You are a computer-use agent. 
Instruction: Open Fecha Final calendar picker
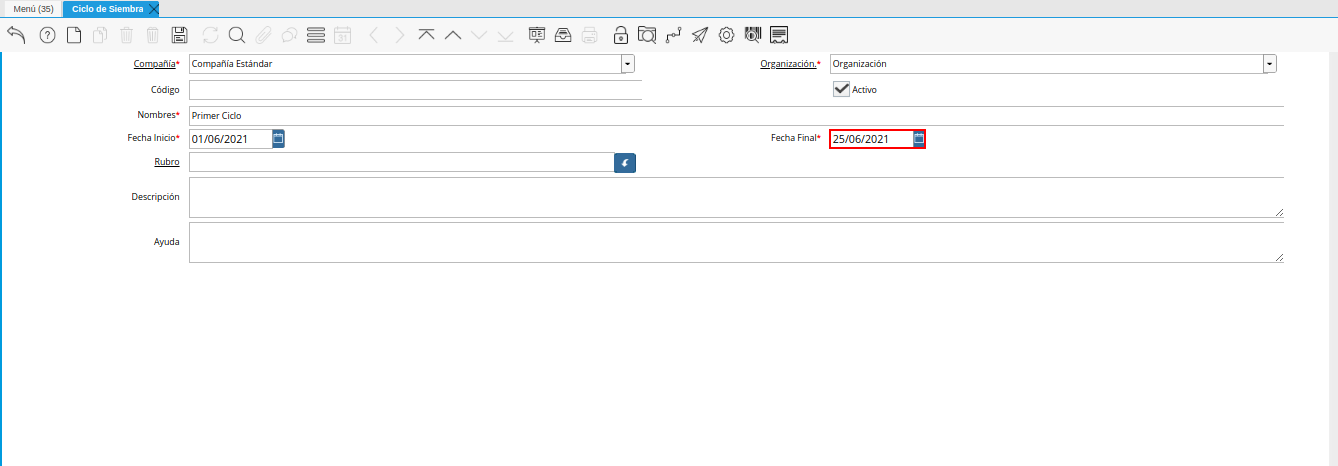[x=919, y=139]
